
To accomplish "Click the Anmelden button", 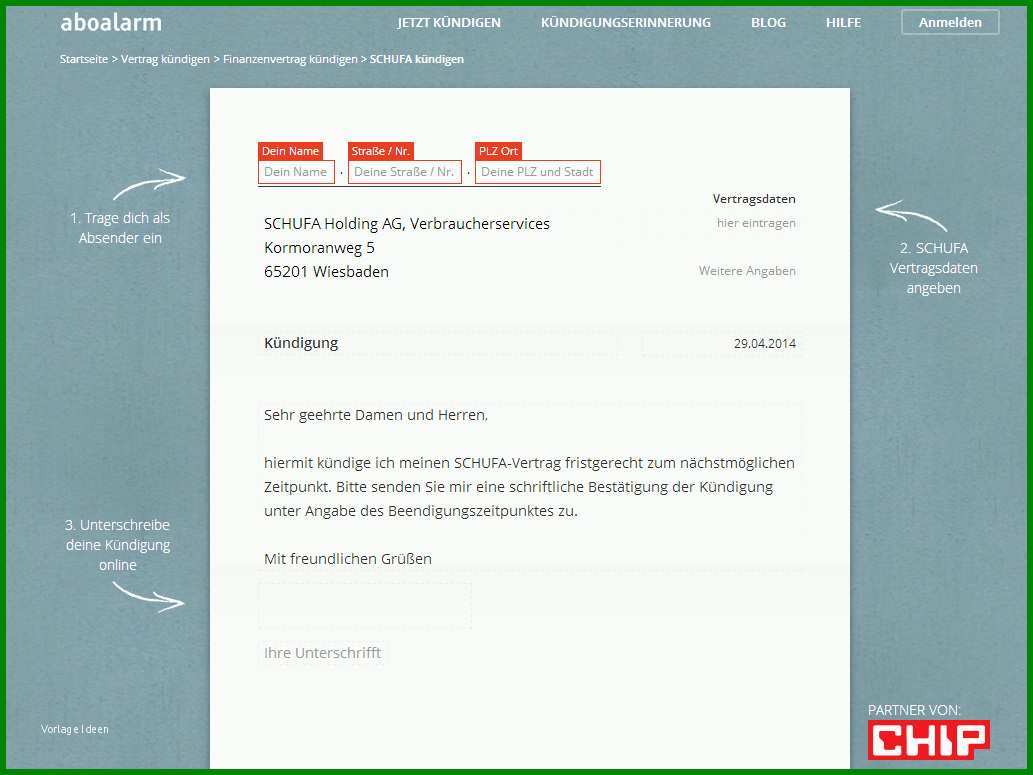I will click(950, 22).
